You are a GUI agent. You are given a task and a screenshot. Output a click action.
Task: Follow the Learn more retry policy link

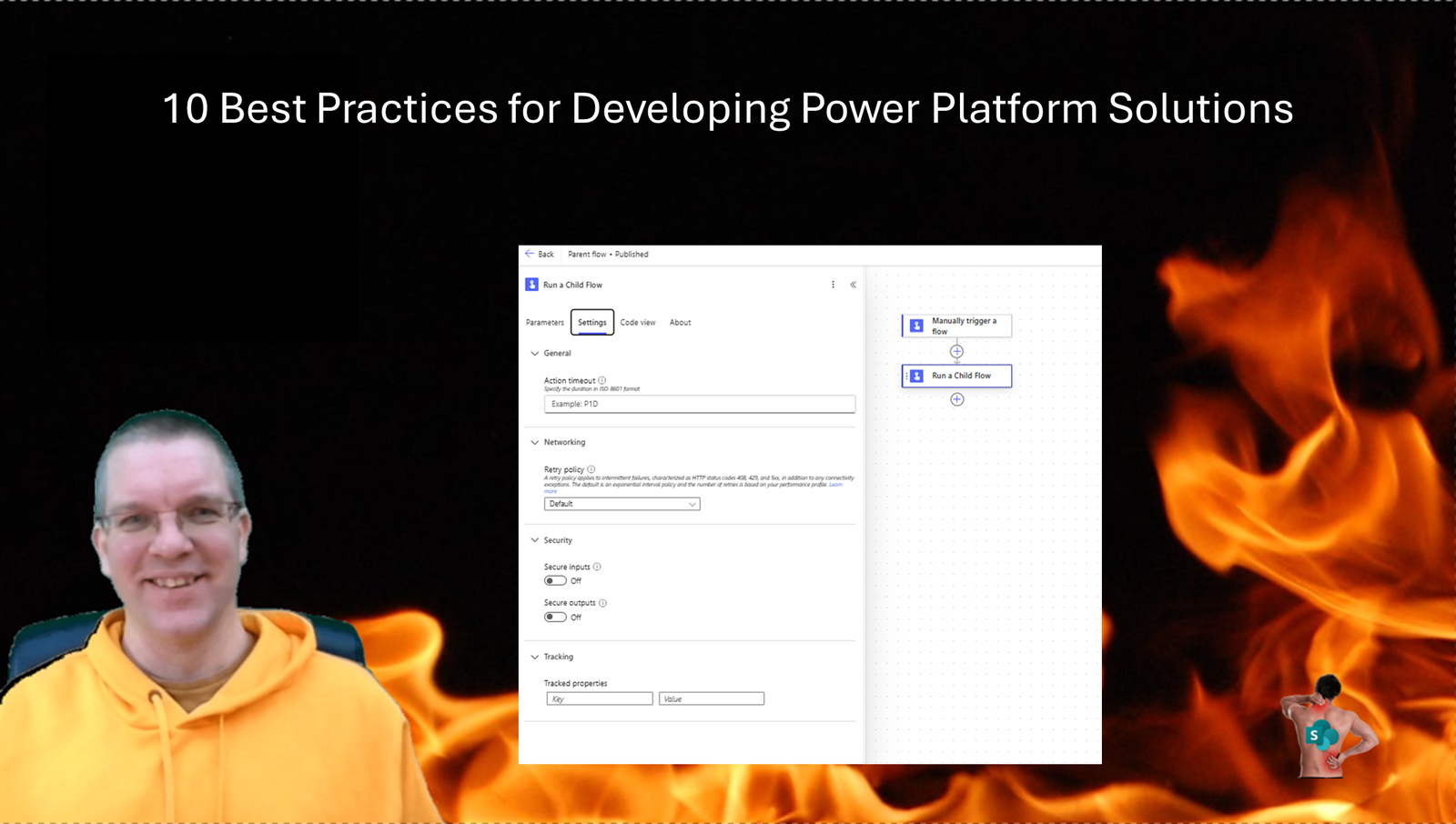(x=834, y=485)
